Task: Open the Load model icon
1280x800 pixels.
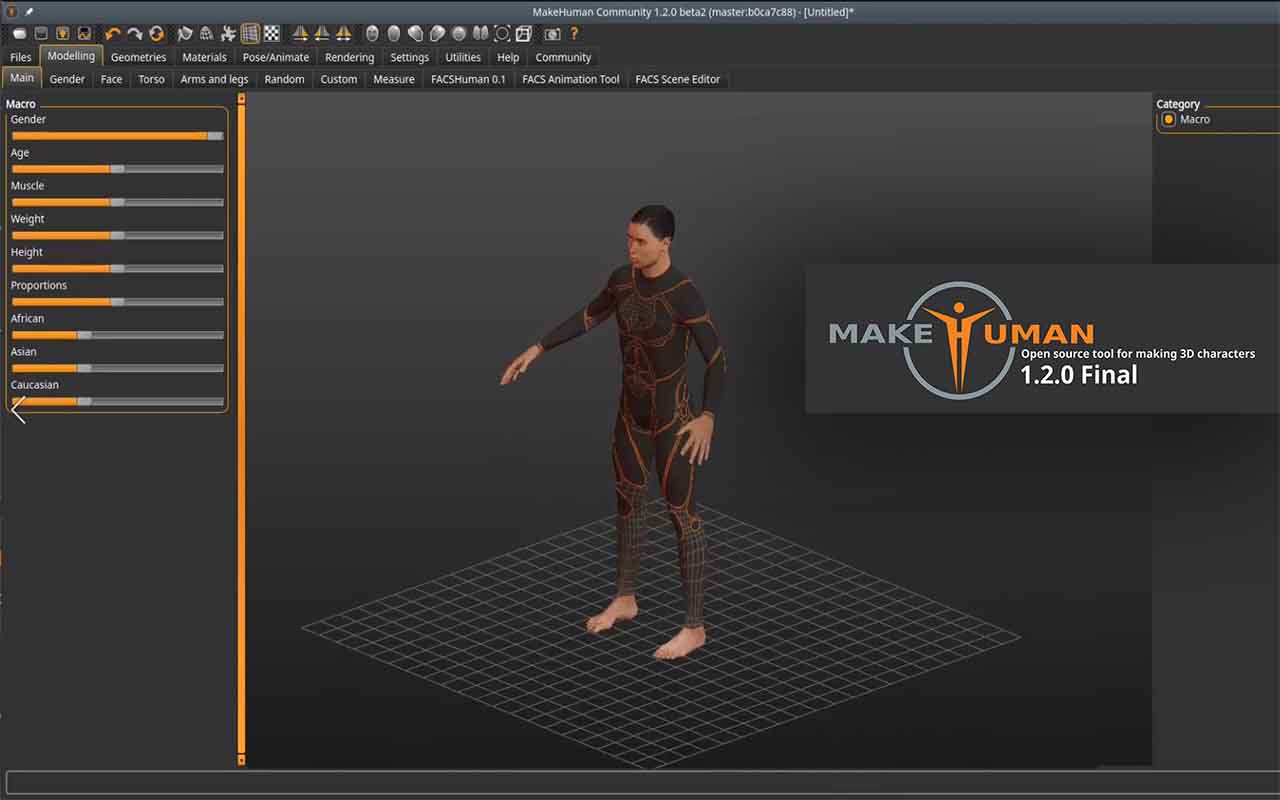Action: coord(40,32)
